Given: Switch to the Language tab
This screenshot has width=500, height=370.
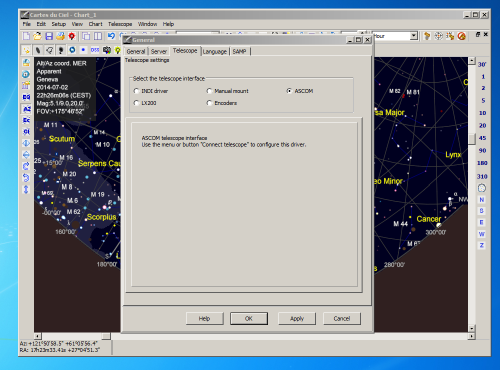Looking at the screenshot, I should coord(215,51).
